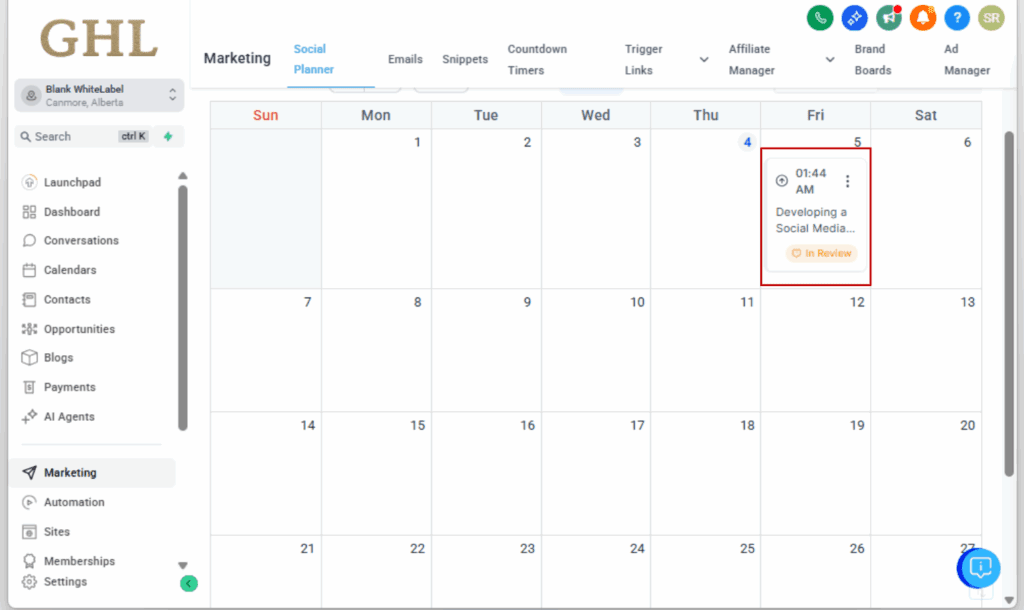This screenshot has height=610, width=1024.
Task: Switch to the Emails tab
Action: [x=405, y=59]
